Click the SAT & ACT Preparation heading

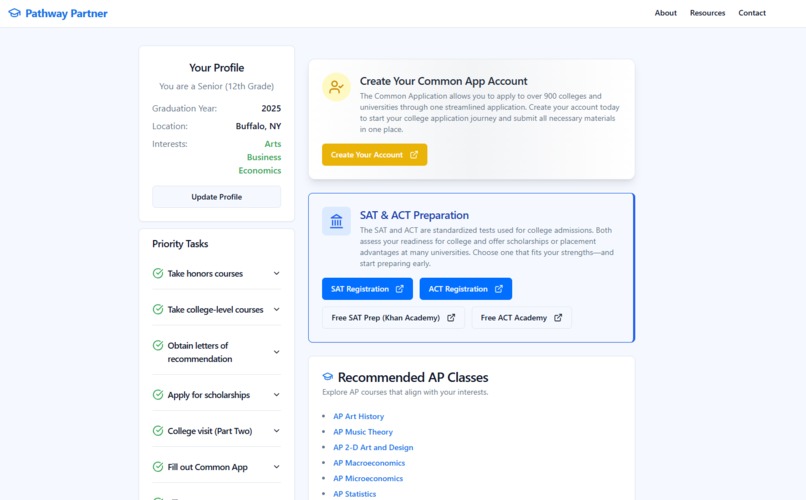point(414,215)
